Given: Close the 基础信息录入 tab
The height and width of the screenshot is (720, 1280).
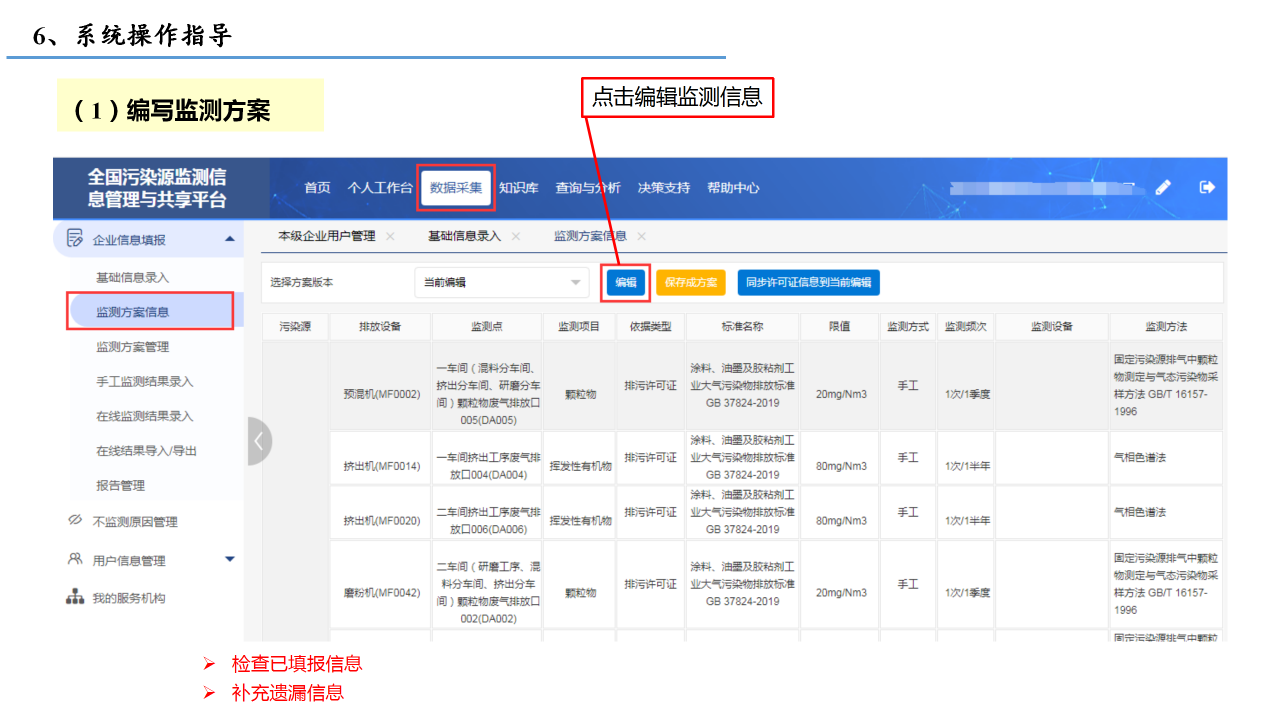Looking at the screenshot, I should pyautogui.click(x=516, y=236).
